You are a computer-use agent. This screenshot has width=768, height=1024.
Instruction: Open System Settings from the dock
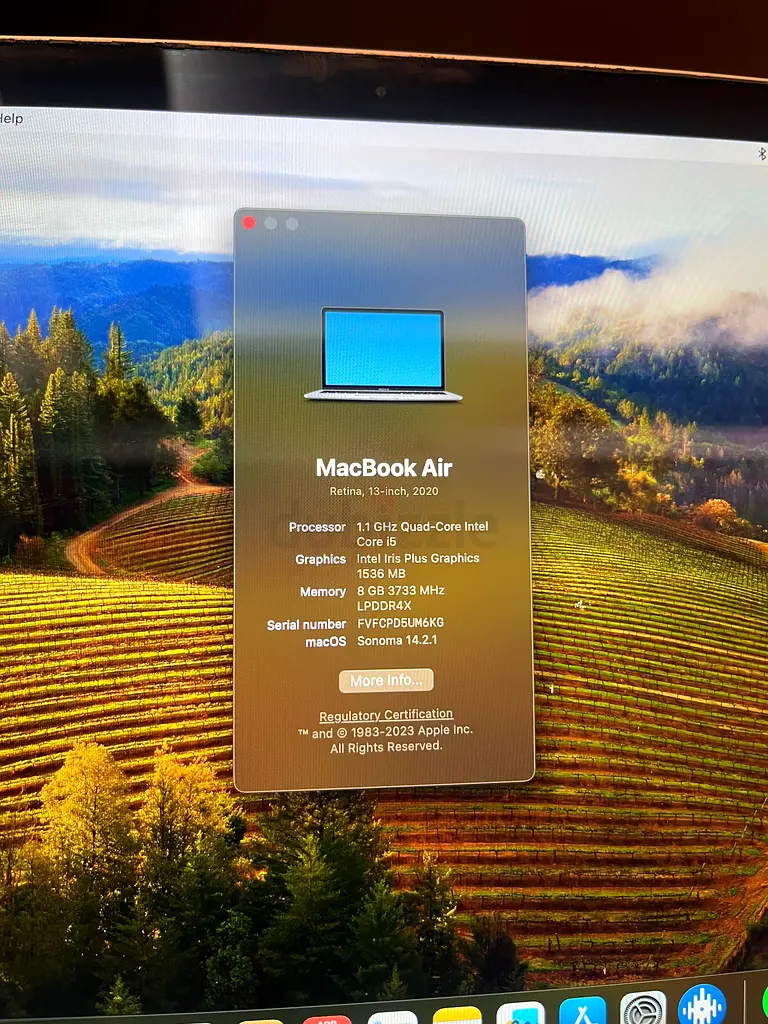coord(643,1008)
